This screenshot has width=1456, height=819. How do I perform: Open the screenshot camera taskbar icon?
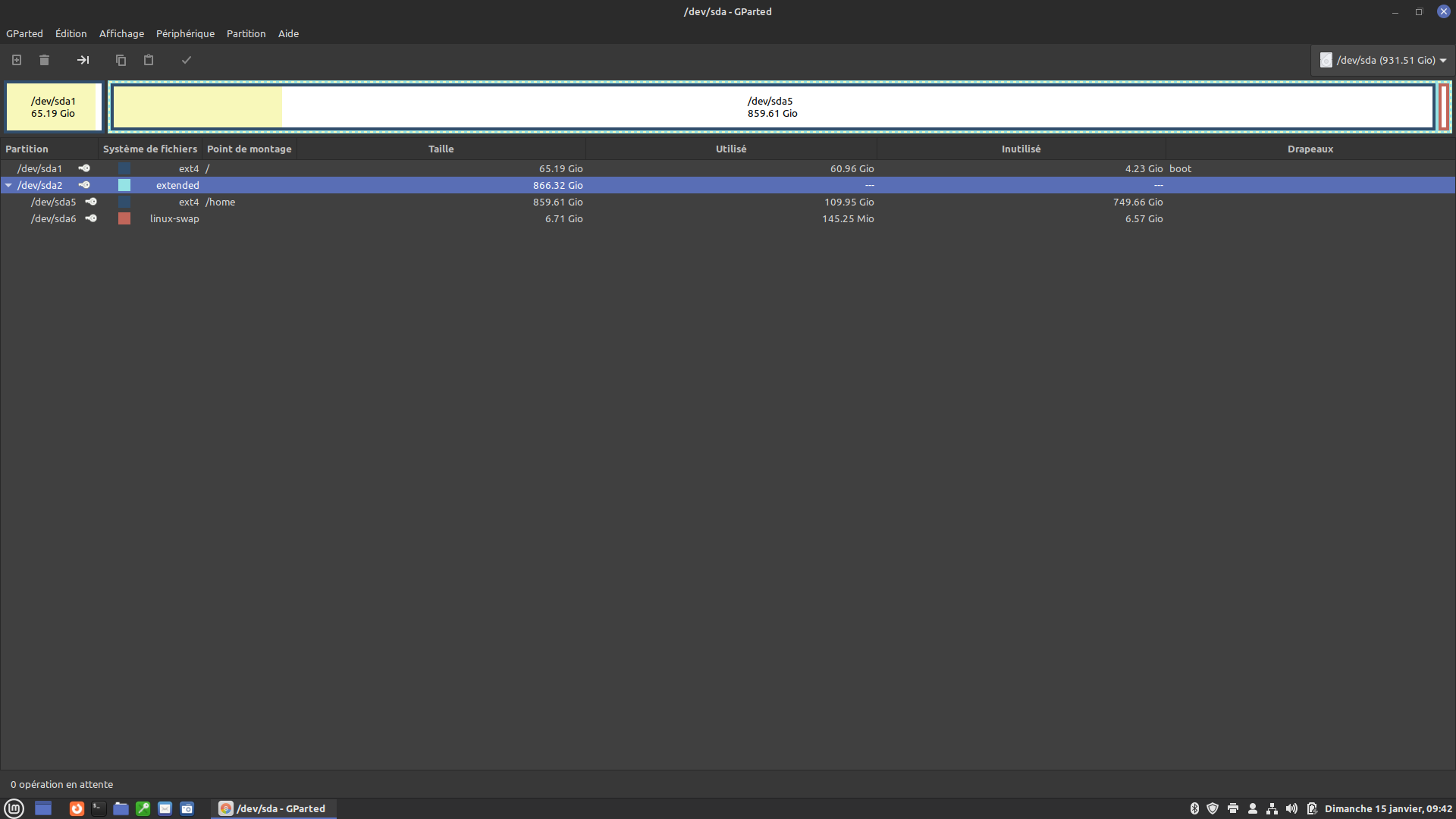(x=187, y=808)
